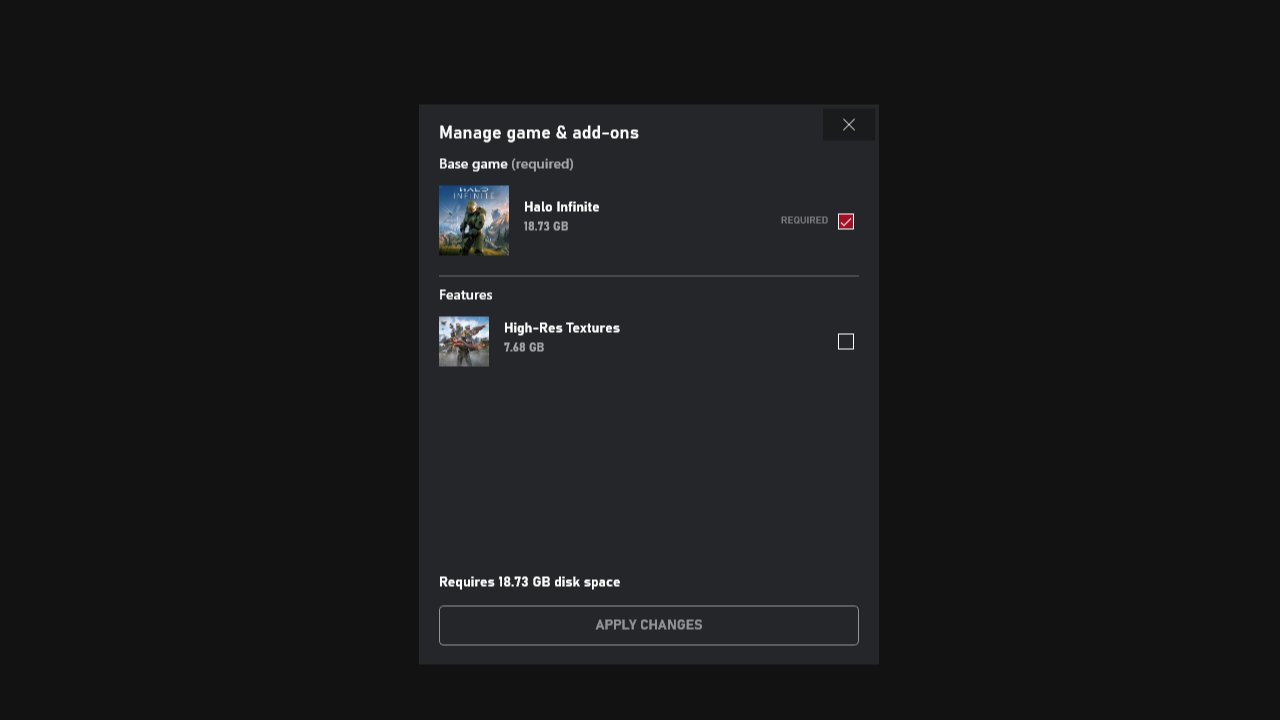Screen dimensions: 1280x720
Task: Click the Requires 18.73 GB disk space text
Action: tap(530, 582)
